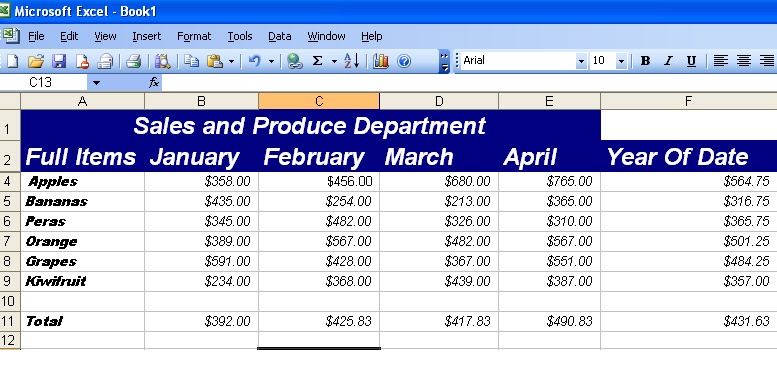The width and height of the screenshot is (777, 384).
Task: Click the Sales and Produce Department title cell
Action: coord(310,125)
